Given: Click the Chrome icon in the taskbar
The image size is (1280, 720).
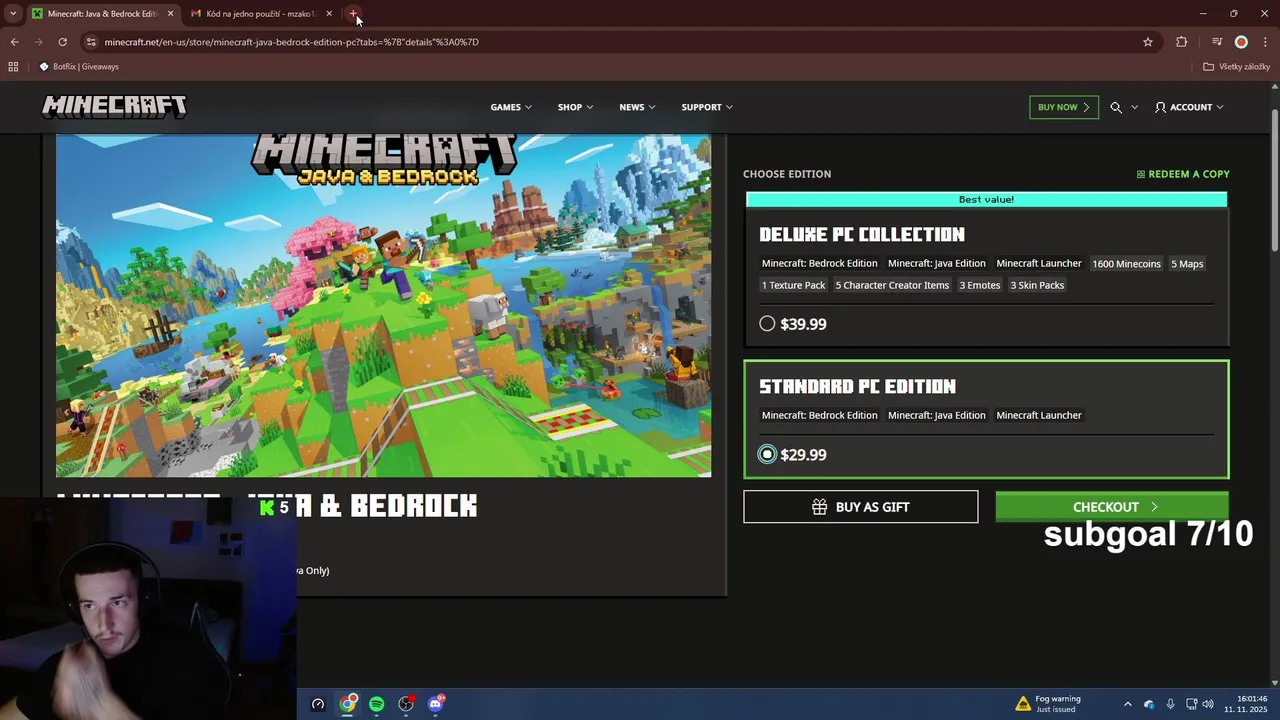Looking at the screenshot, I should (347, 704).
